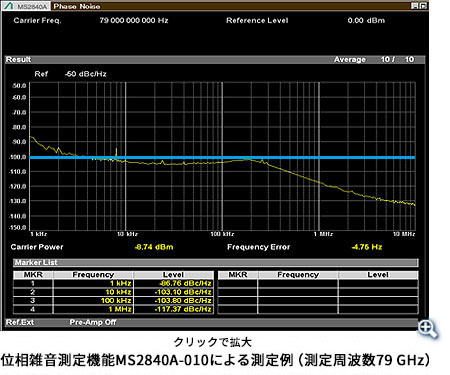Click the left Level column header
450x375 pixels.
(173, 275)
